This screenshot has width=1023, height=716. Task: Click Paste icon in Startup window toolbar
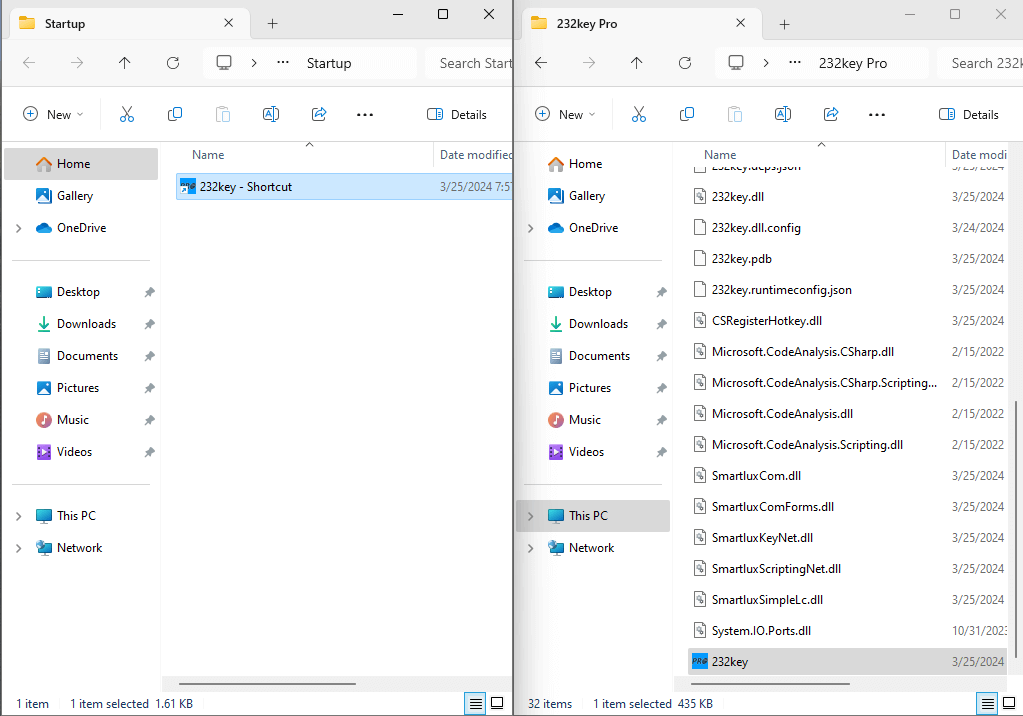pyautogui.click(x=222, y=114)
